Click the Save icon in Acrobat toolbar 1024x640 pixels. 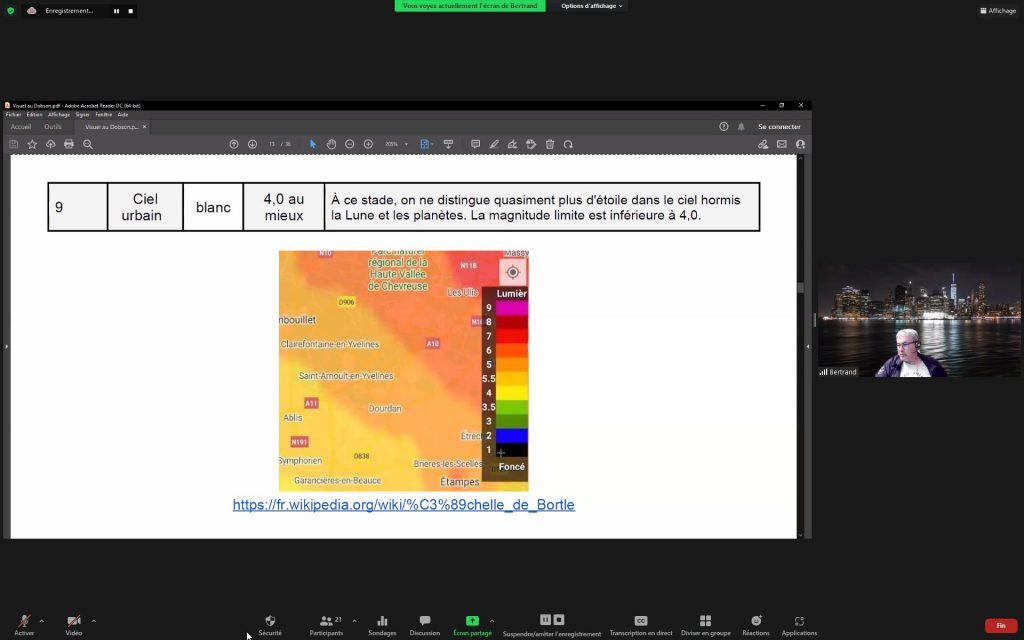[x=13, y=144]
